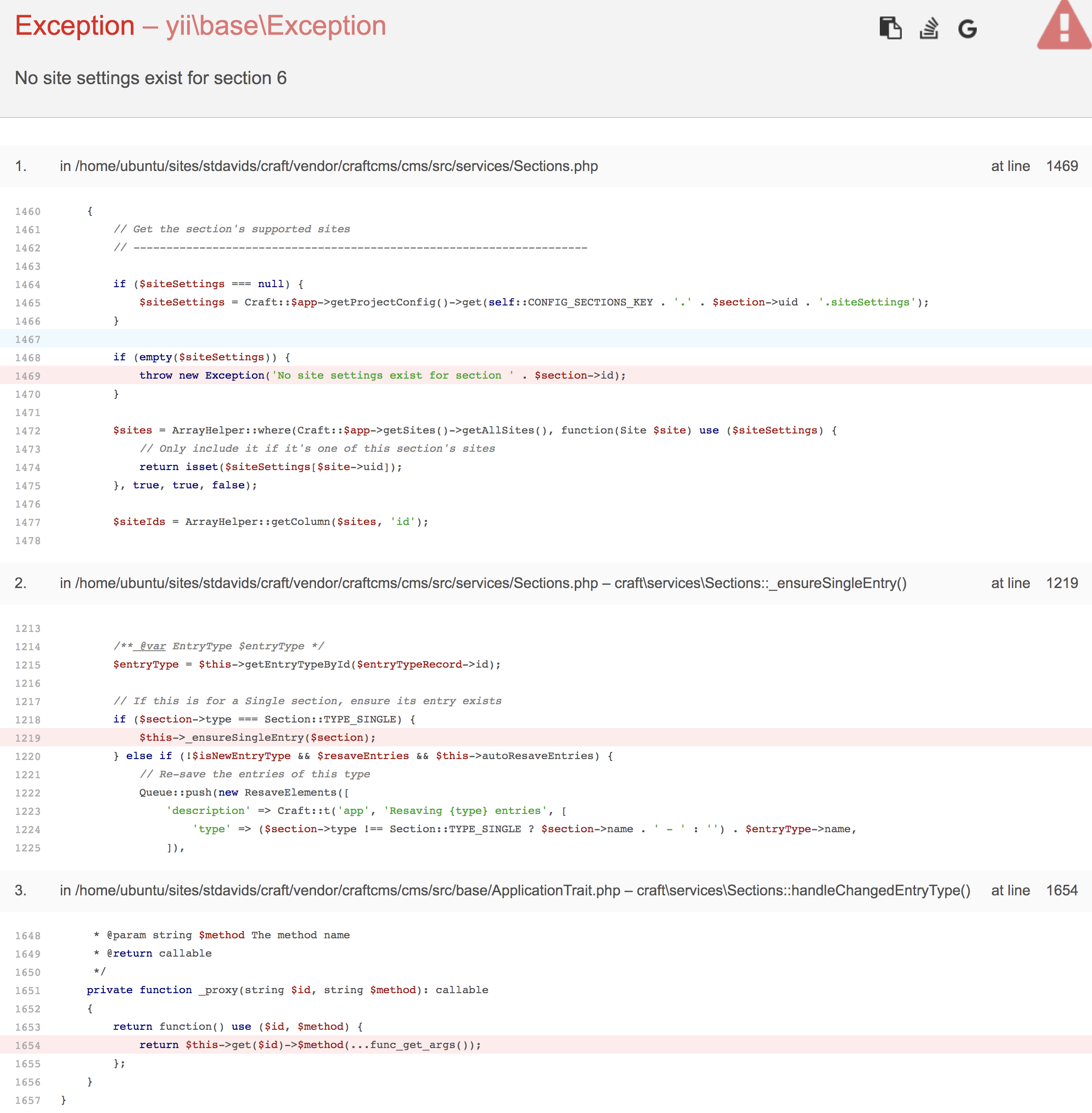
Task: Collapse stack frame 2, _ensureSingleEntry()
Action: pos(482,583)
